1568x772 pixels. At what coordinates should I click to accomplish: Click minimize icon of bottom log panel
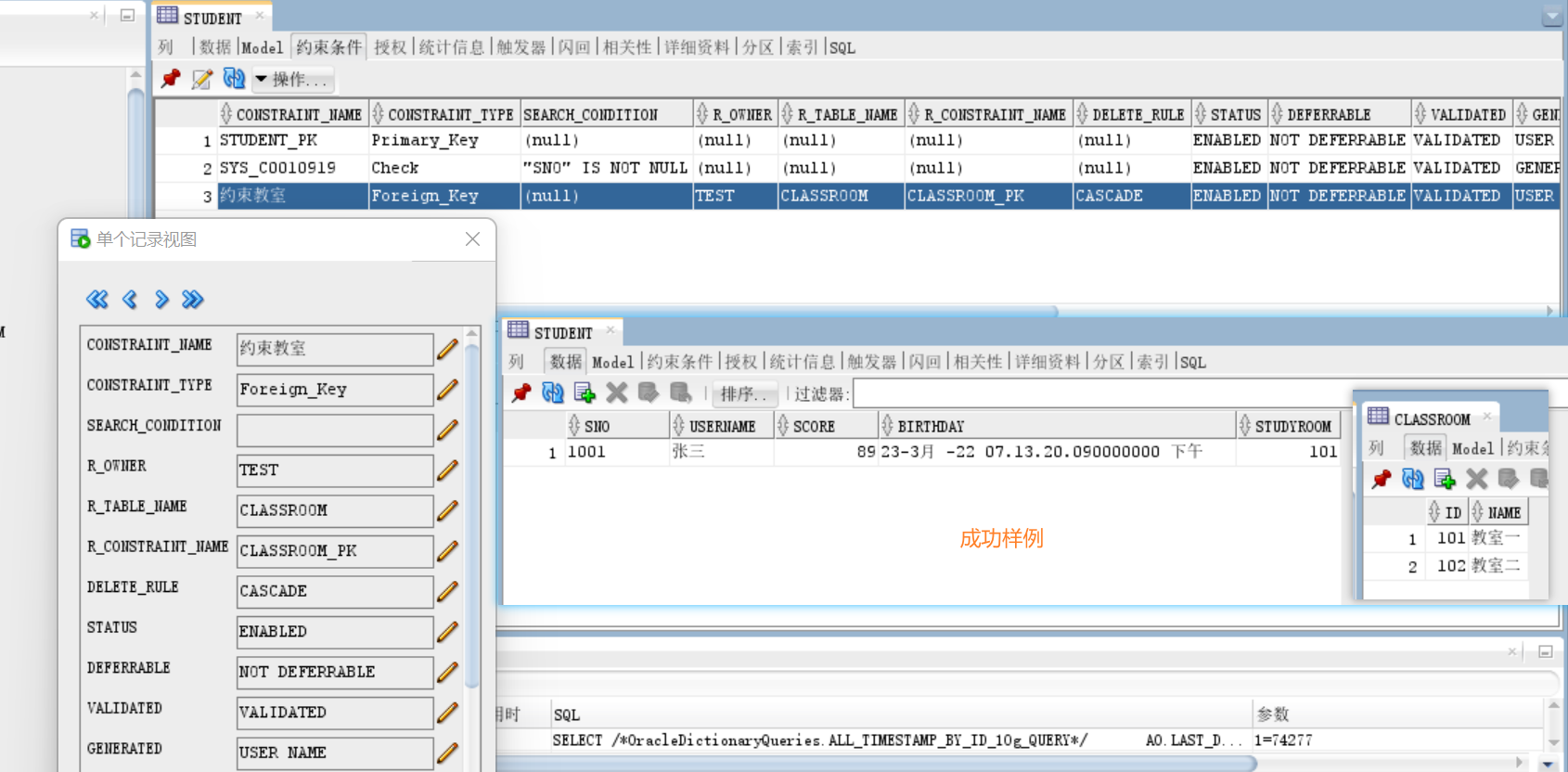coord(1546,651)
